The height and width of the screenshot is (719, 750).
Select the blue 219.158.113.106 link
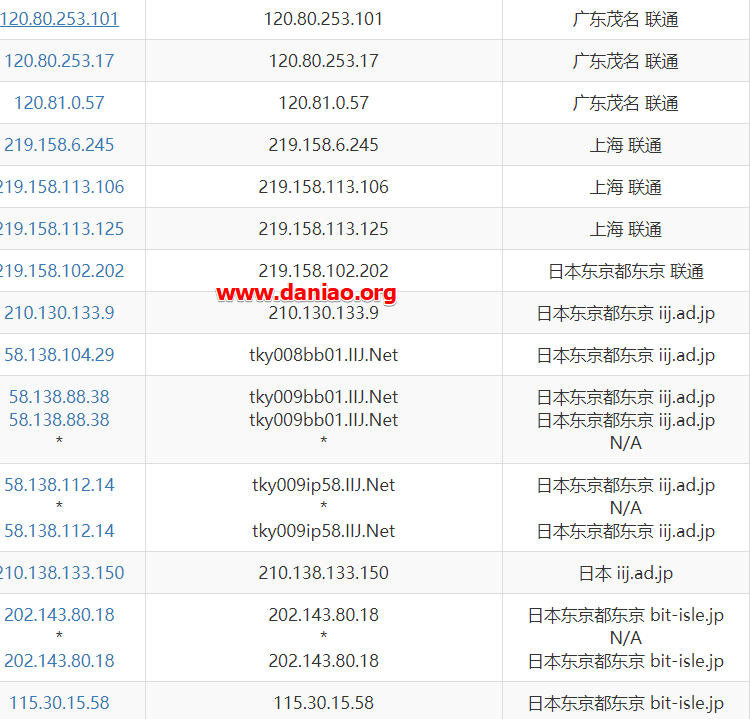pos(61,187)
